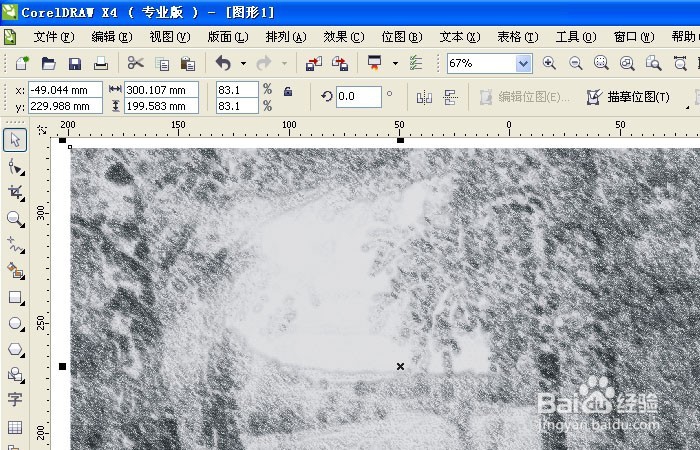This screenshot has width=700, height=450.
Task: Click the Zoom In magnifier icon
Action: 549,63
